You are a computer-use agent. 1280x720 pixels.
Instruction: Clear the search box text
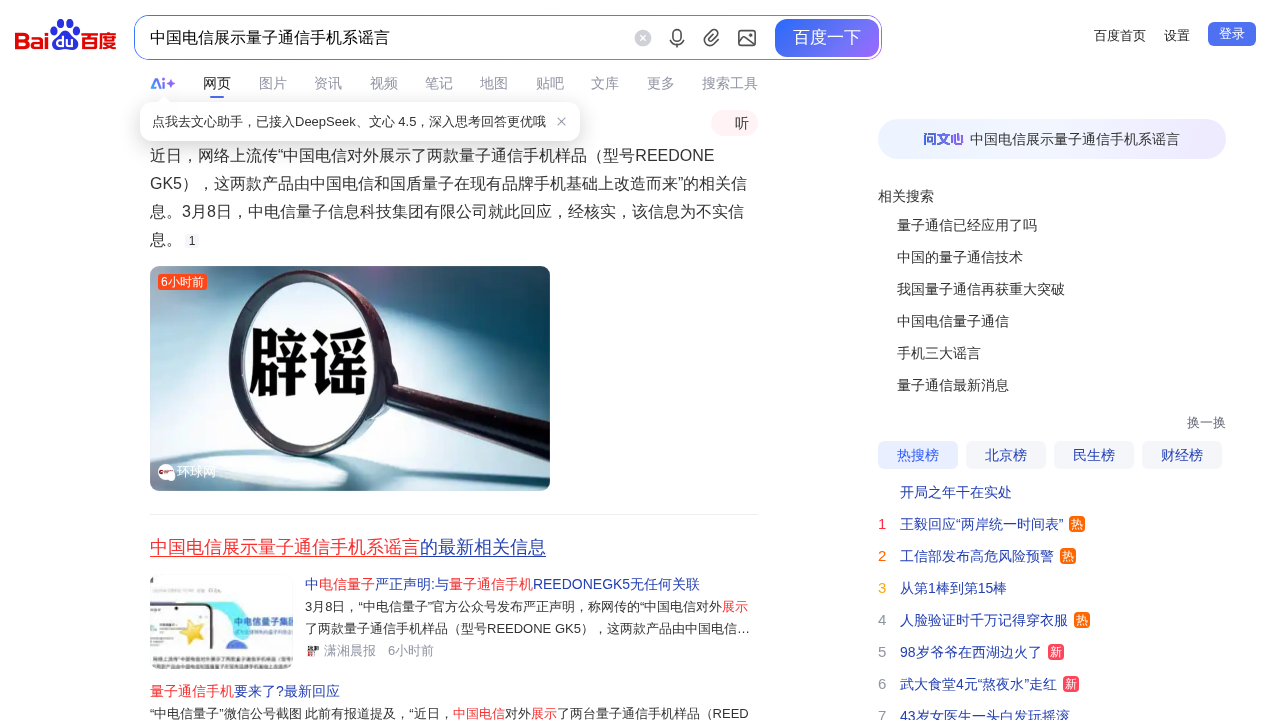pyautogui.click(x=643, y=38)
